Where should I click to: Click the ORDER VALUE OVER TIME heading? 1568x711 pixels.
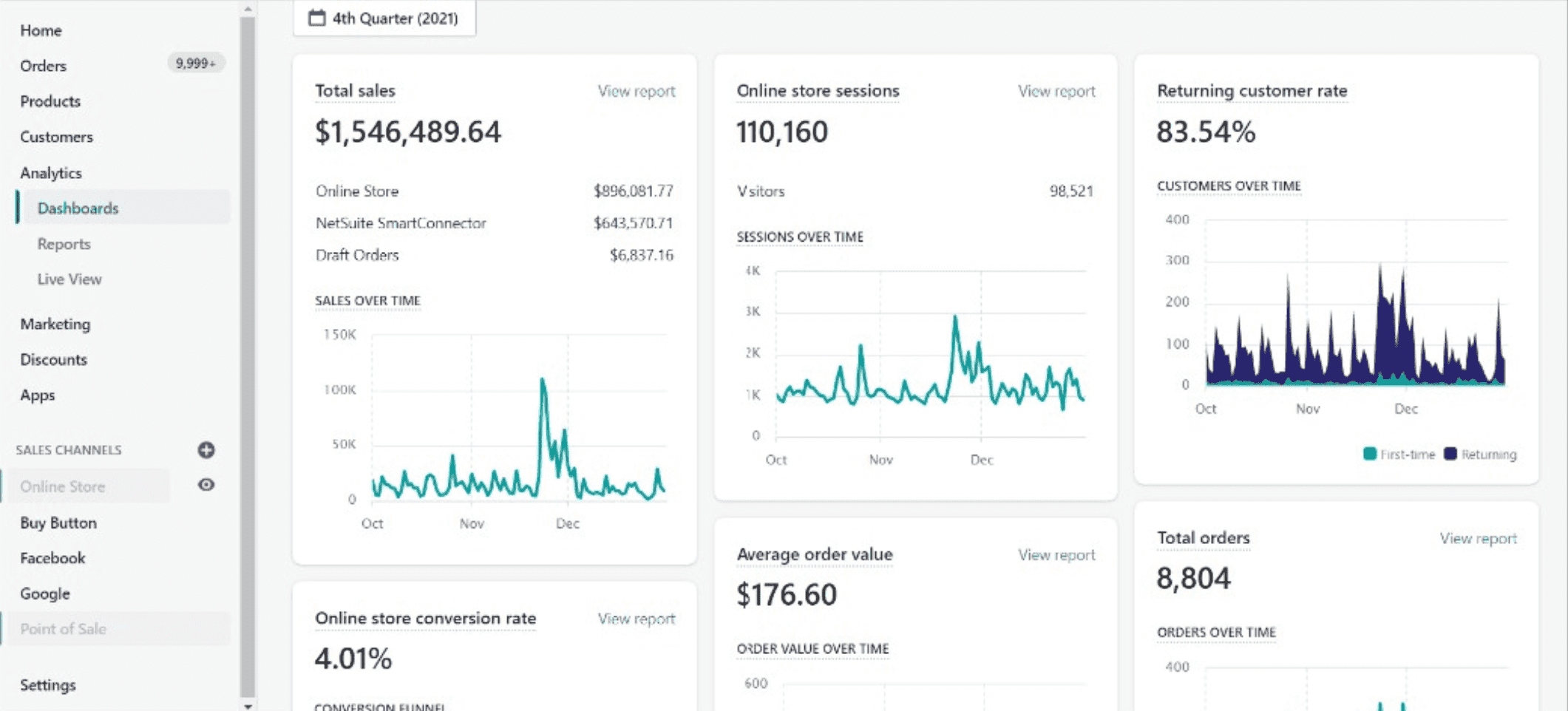812,649
